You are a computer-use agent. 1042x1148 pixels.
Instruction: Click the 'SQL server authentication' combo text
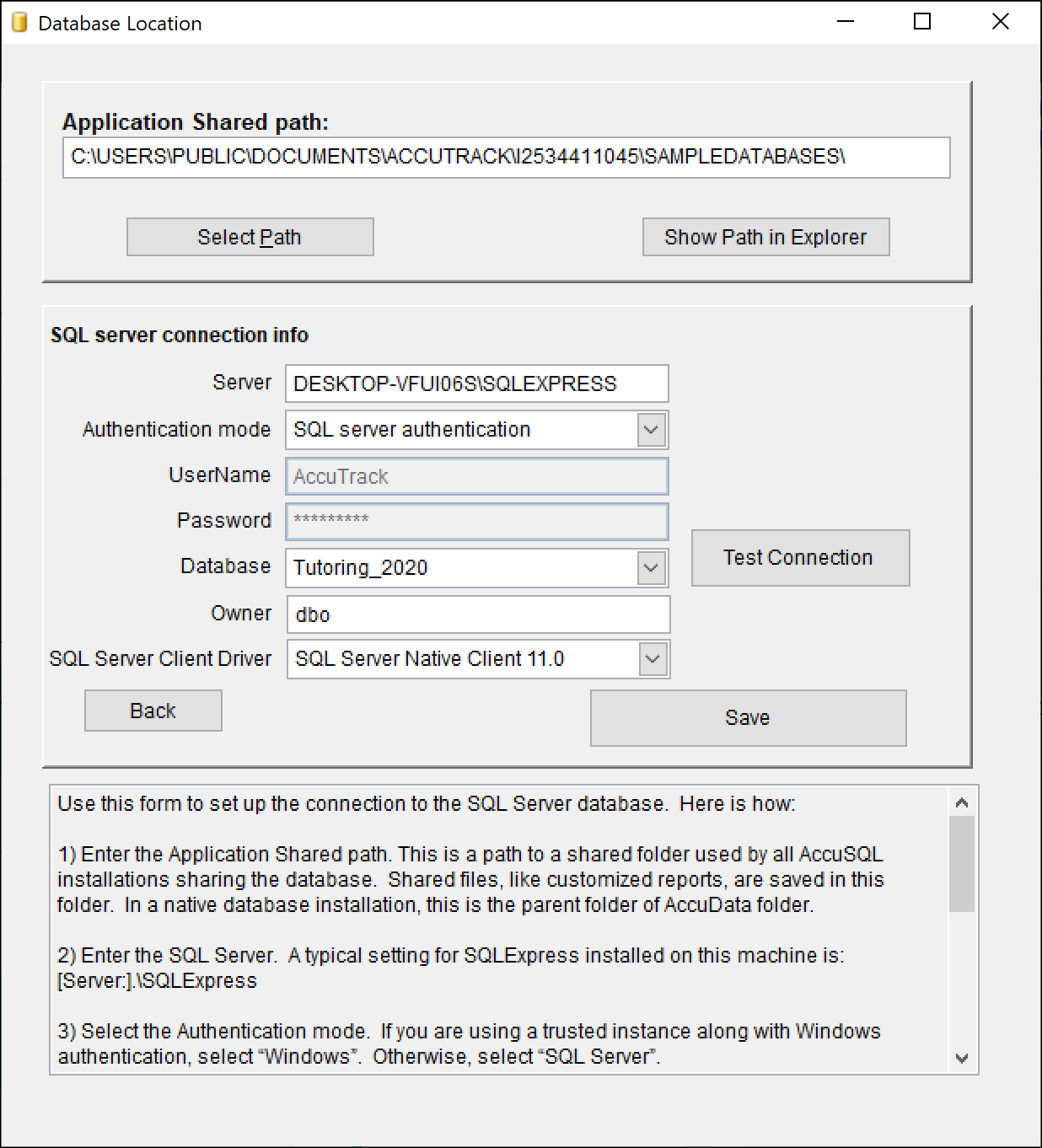pyautogui.click(x=411, y=429)
